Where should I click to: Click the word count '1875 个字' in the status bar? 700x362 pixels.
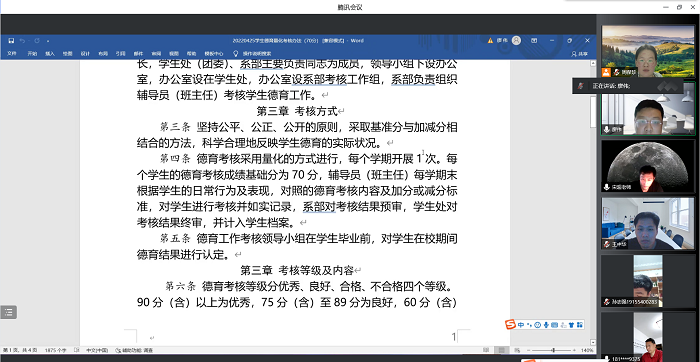pos(55,350)
